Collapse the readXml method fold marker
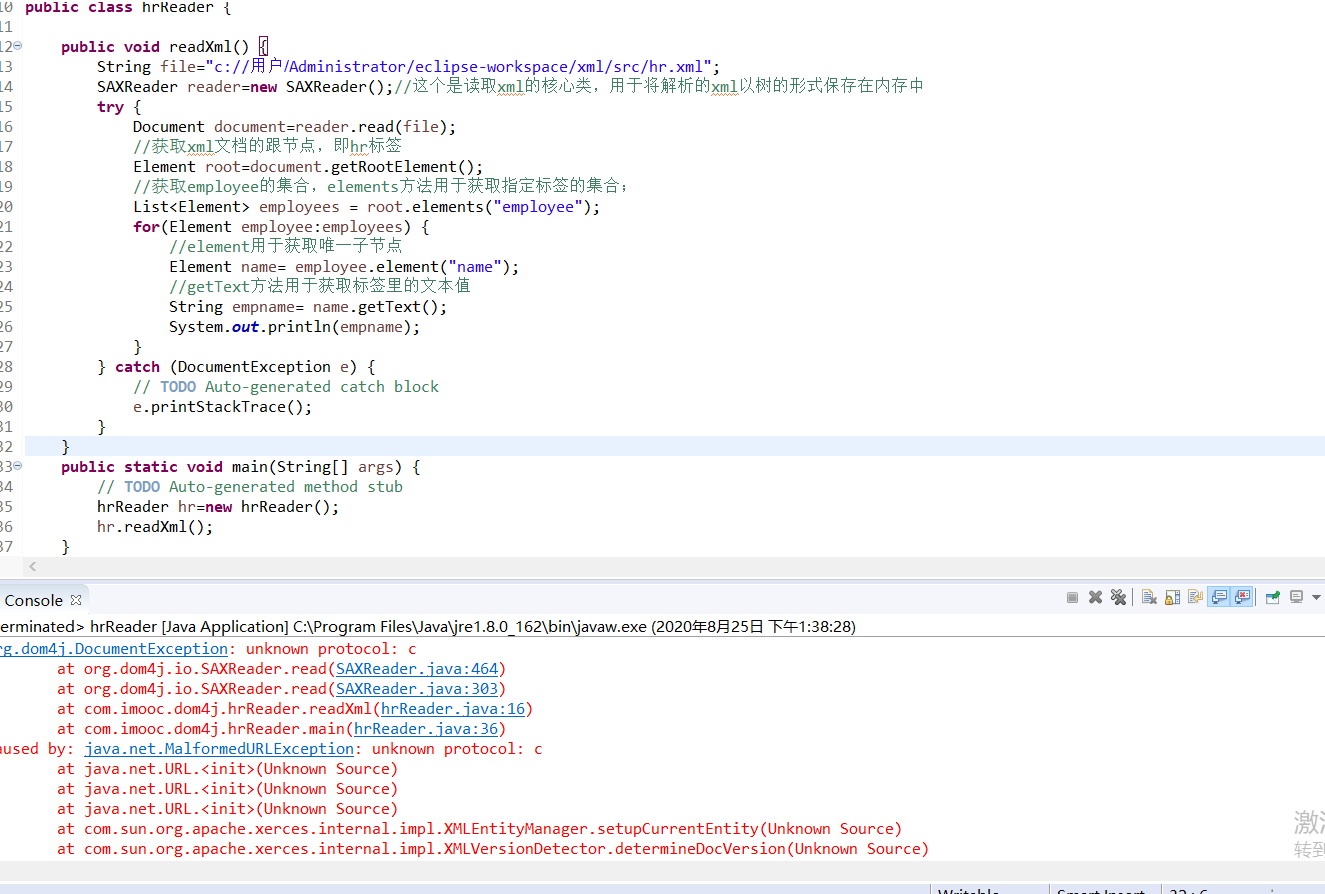The image size is (1325, 894). (x=18, y=46)
